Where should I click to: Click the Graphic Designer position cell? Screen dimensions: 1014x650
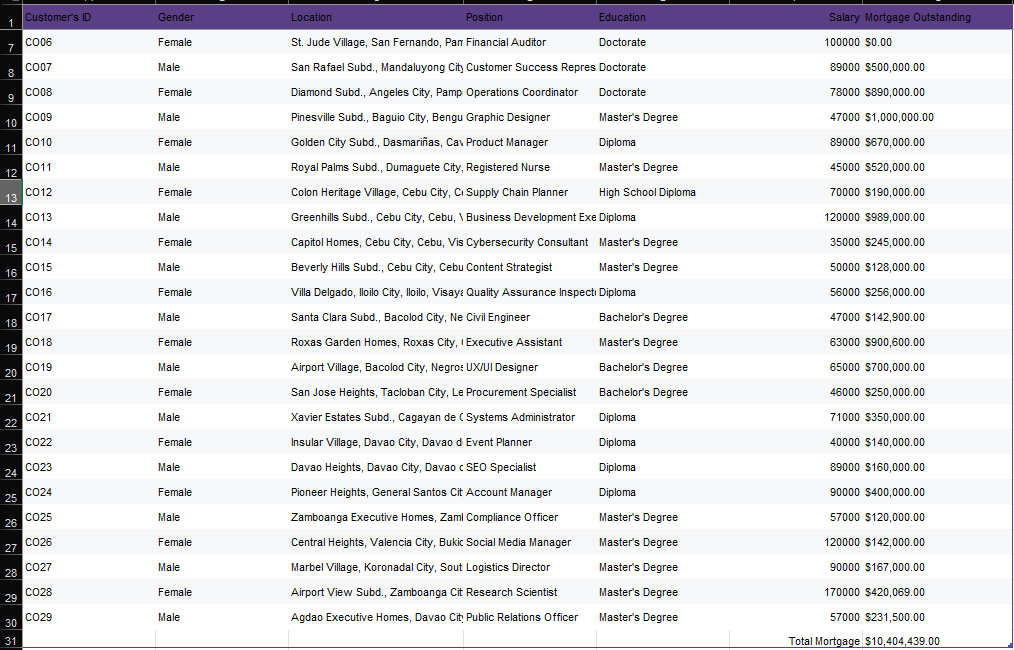(x=530, y=117)
